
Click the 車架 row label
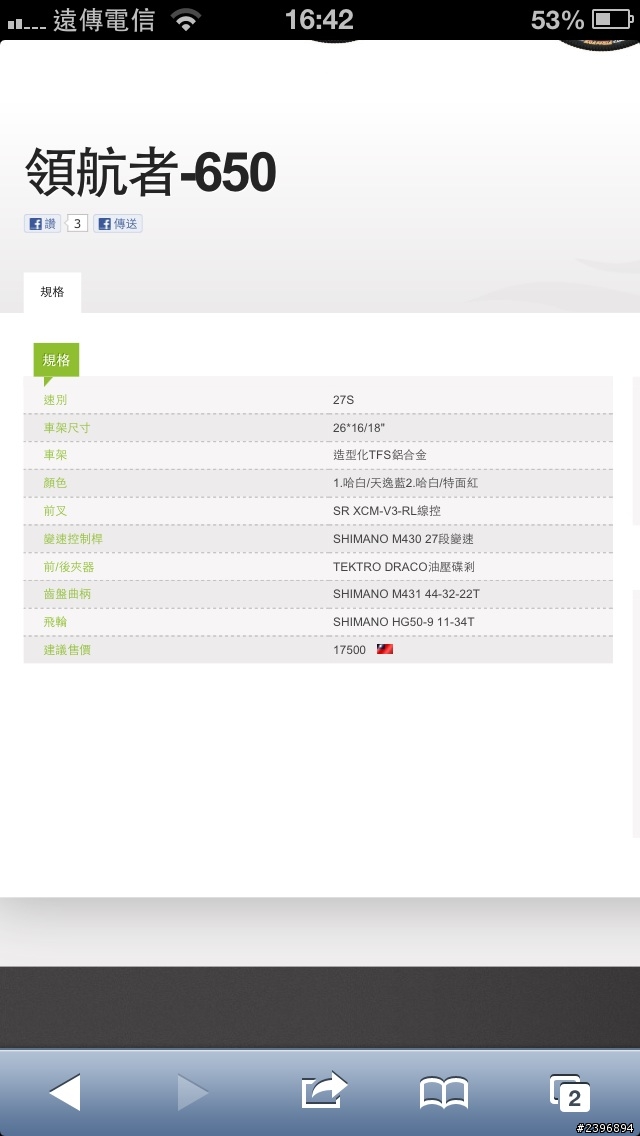(x=55, y=455)
